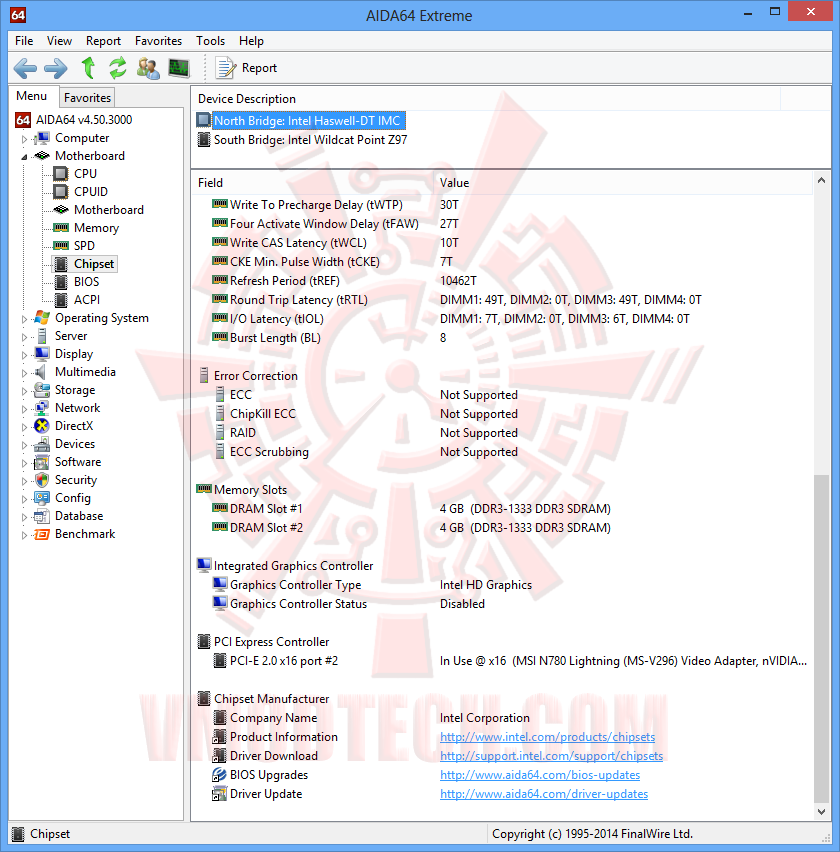Click the Network computers icon
The image size is (840, 852).
42,408
